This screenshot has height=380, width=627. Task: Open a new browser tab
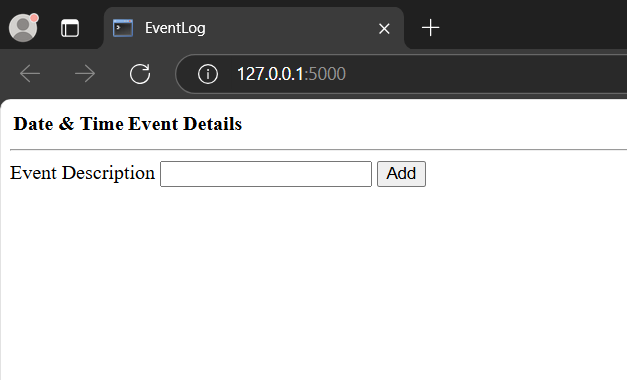[431, 28]
